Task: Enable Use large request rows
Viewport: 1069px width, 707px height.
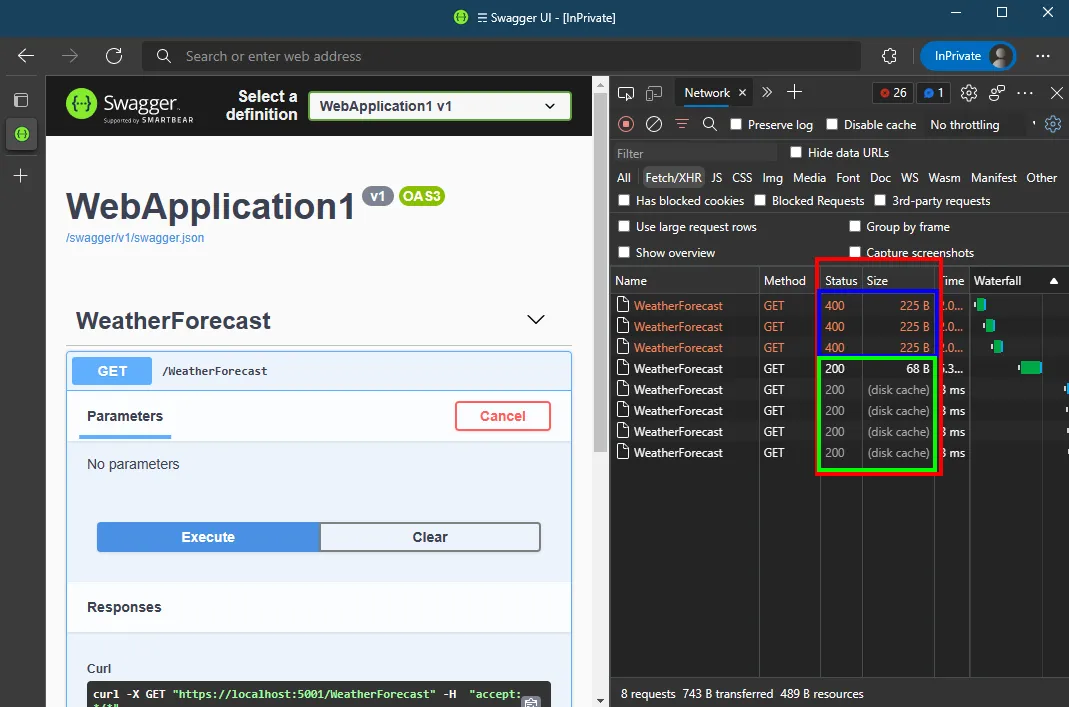Action: tap(624, 226)
